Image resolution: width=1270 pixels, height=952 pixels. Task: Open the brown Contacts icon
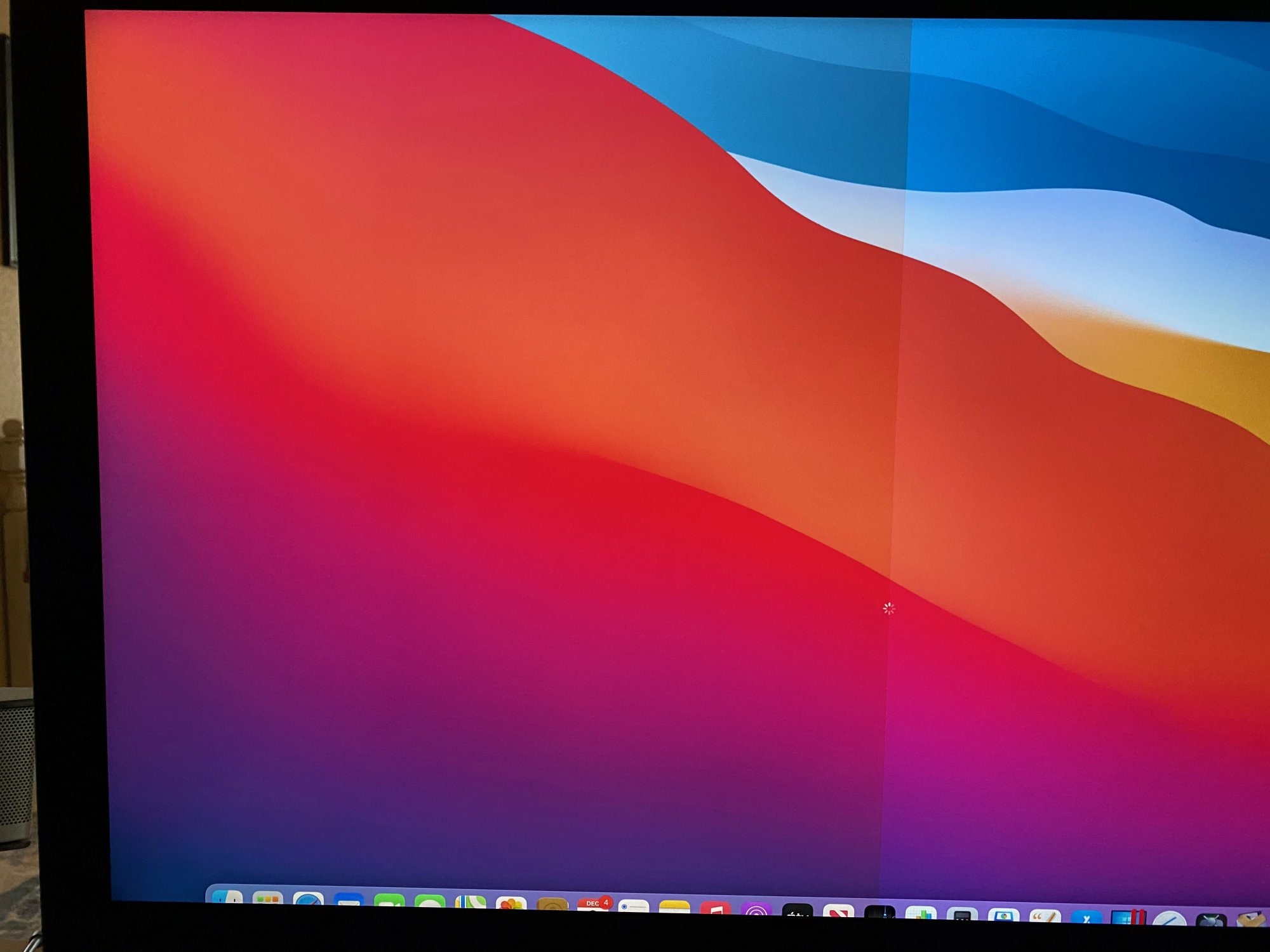[x=552, y=904]
